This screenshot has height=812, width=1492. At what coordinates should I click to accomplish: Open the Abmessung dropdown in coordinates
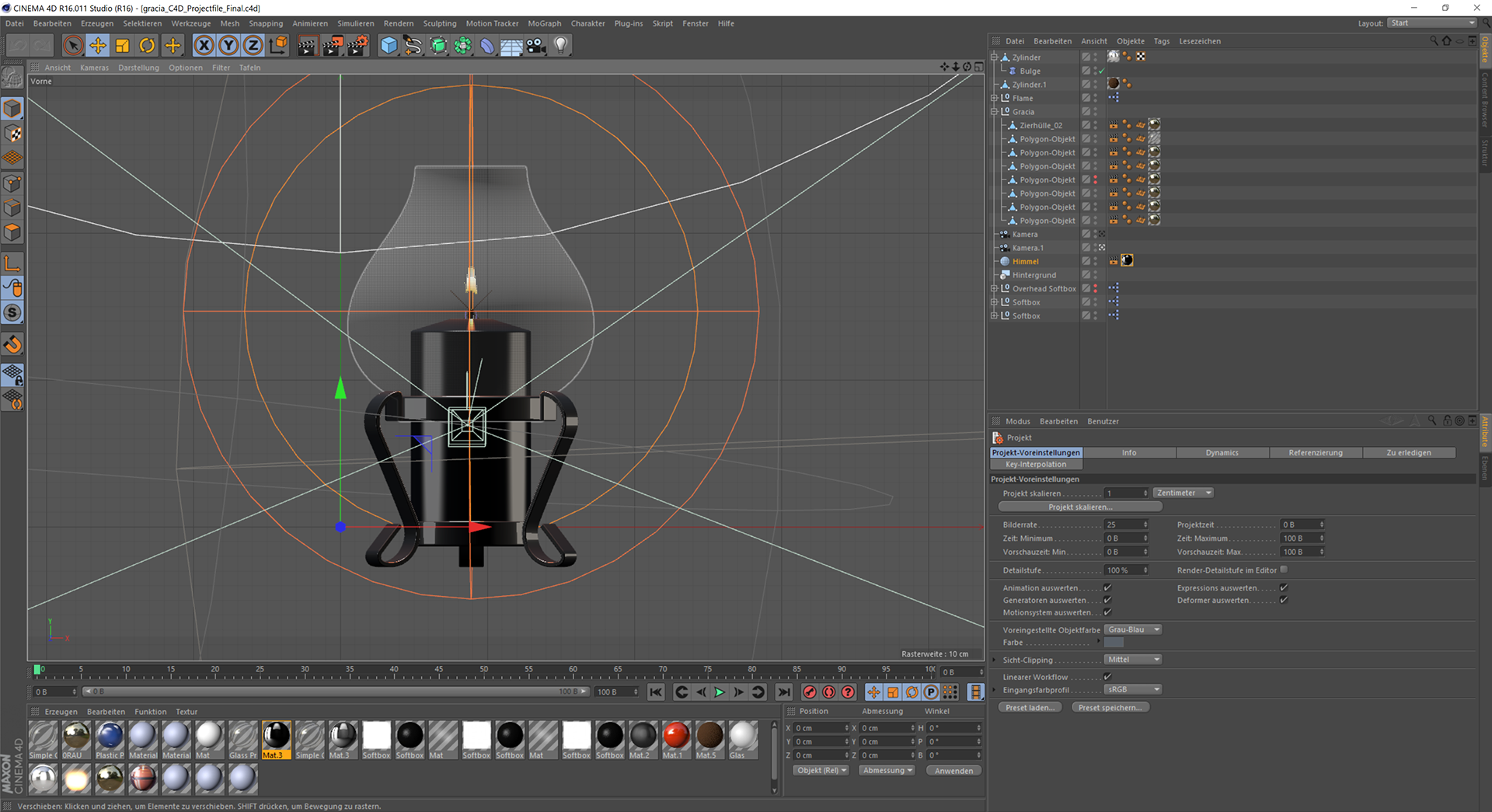click(887, 770)
